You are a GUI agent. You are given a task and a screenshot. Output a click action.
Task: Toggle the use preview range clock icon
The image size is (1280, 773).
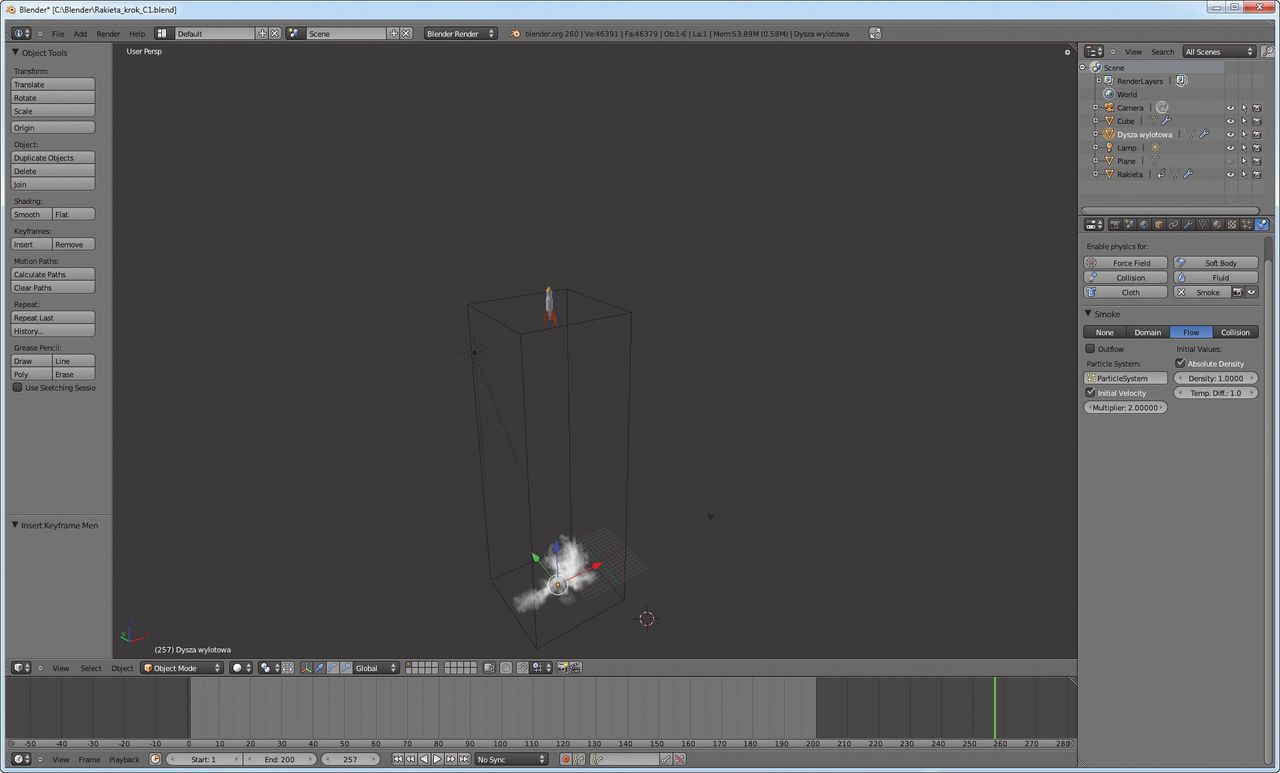coord(155,759)
